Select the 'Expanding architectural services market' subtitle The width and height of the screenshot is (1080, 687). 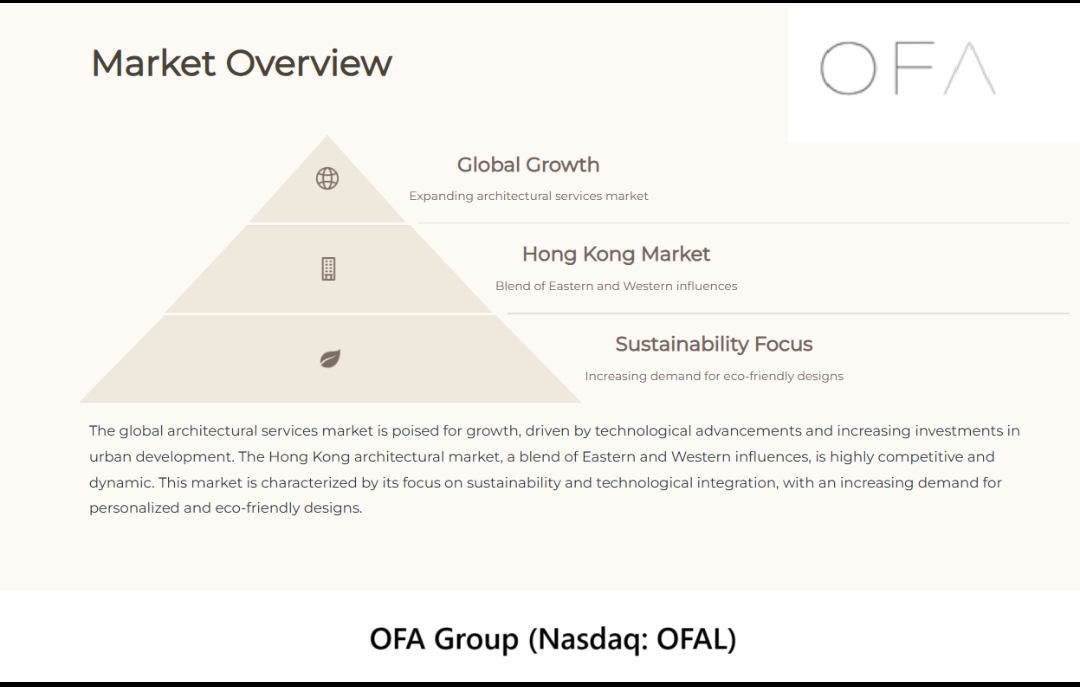click(x=528, y=196)
